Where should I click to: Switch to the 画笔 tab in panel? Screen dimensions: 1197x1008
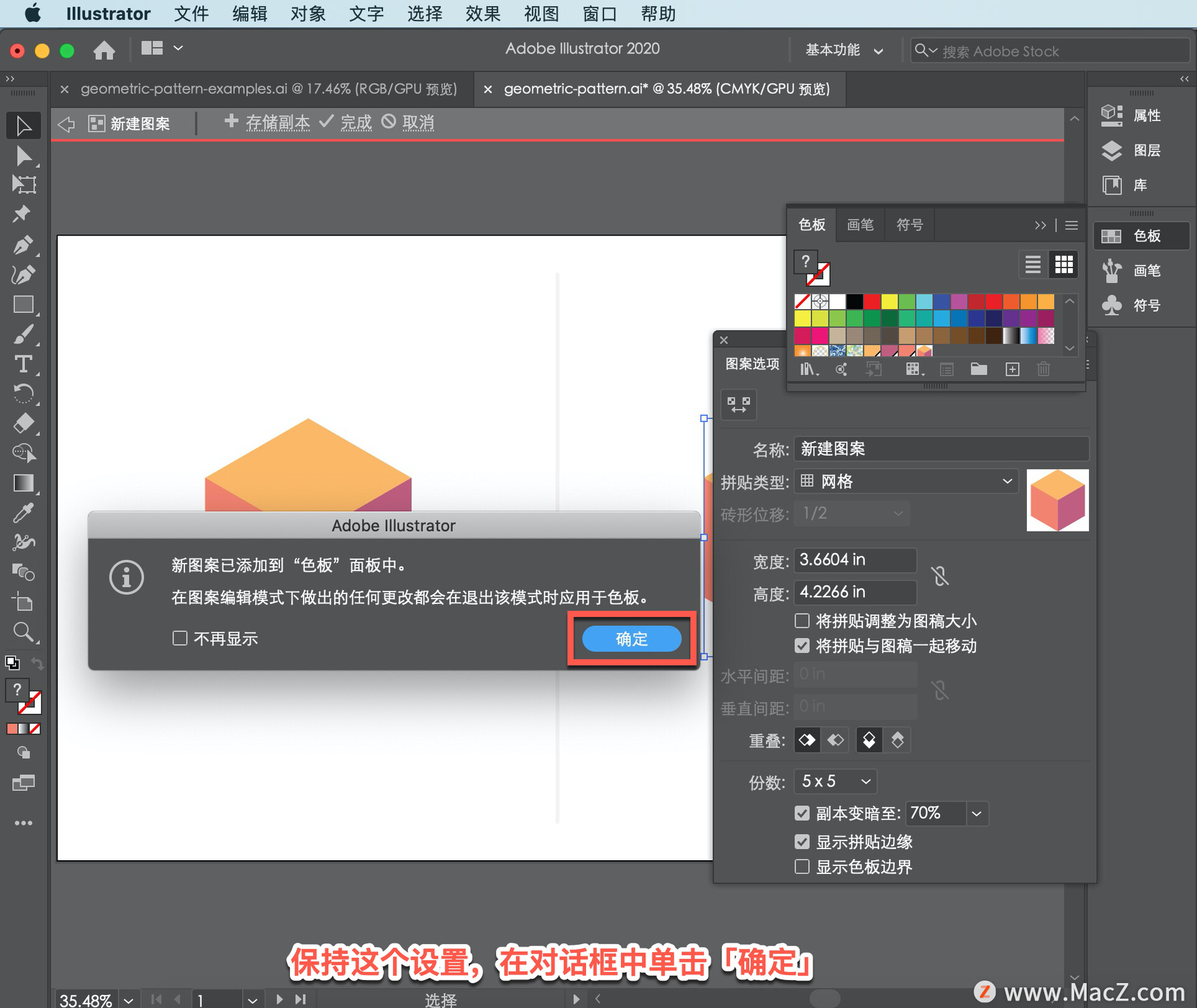pyautogui.click(x=860, y=224)
